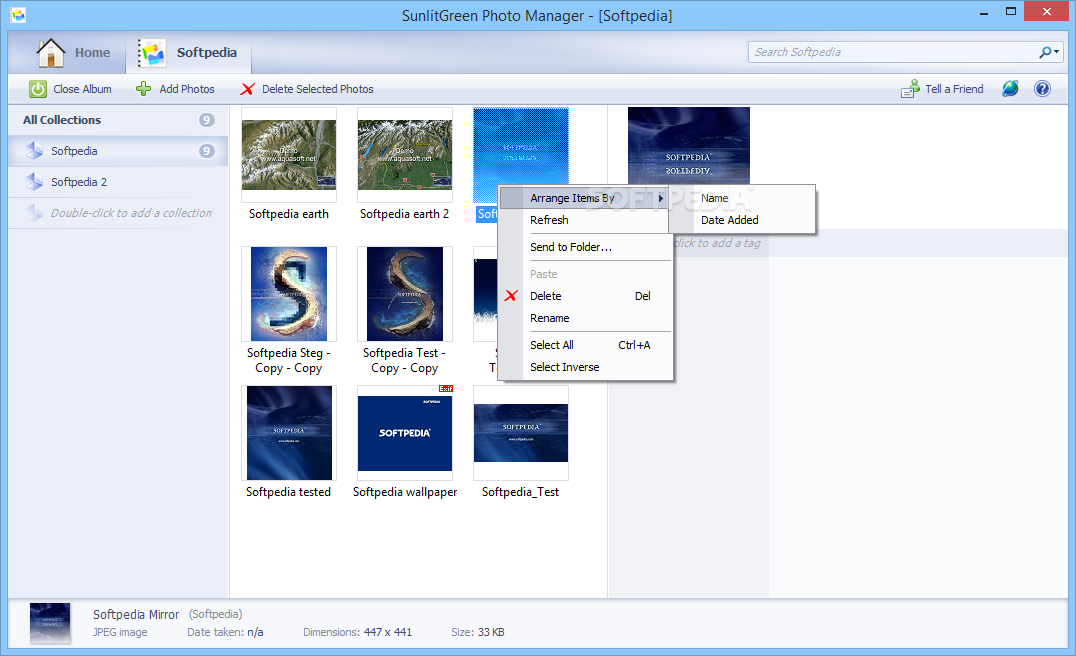Click into the Search Softpedia field

click(892, 52)
